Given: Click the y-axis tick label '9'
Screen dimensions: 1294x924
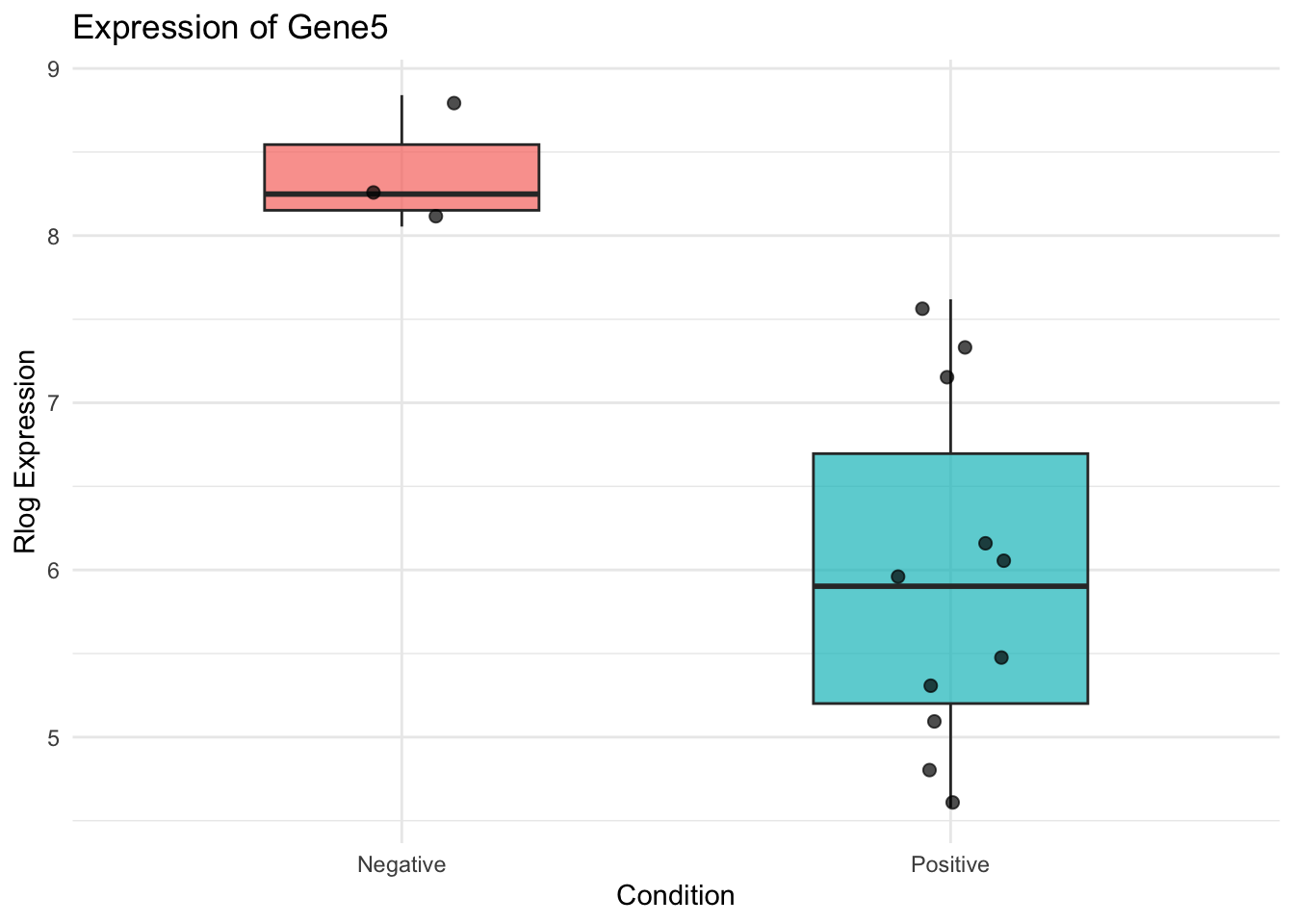Looking at the screenshot, I should point(54,69).
